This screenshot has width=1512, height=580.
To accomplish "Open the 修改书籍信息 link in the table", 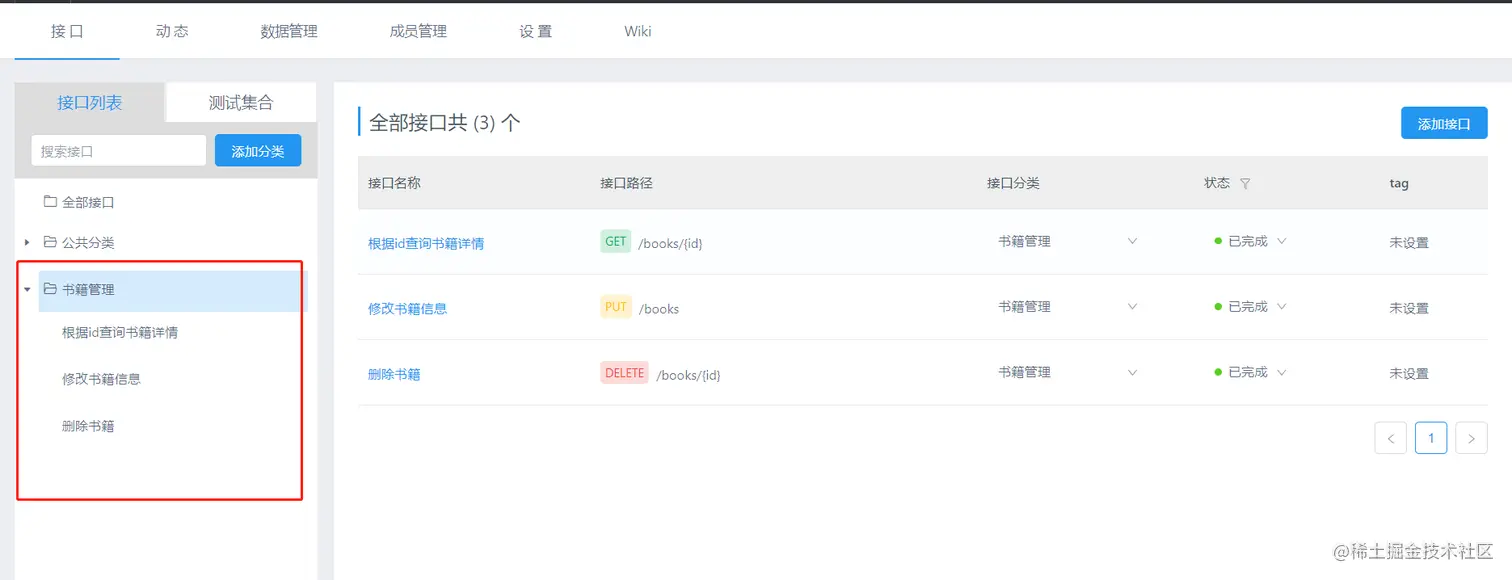I will pyautogui.click(x=407, y=308).
